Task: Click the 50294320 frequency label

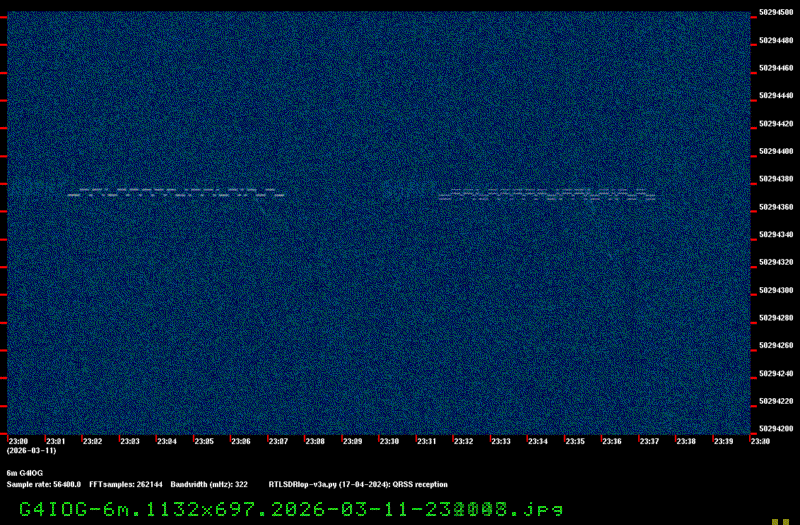Action: pos(776,262)
